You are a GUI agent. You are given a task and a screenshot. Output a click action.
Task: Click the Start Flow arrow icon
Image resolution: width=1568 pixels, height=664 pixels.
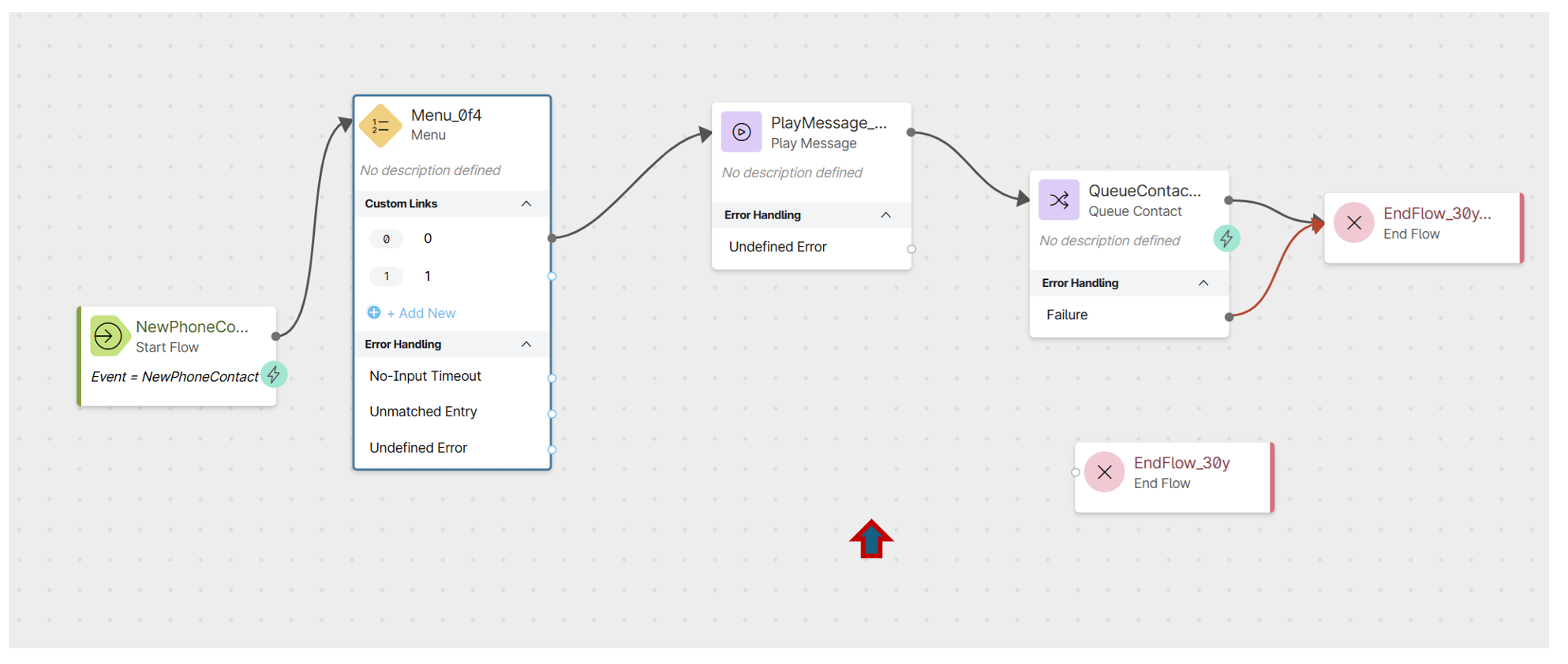[x=108, y=337]
